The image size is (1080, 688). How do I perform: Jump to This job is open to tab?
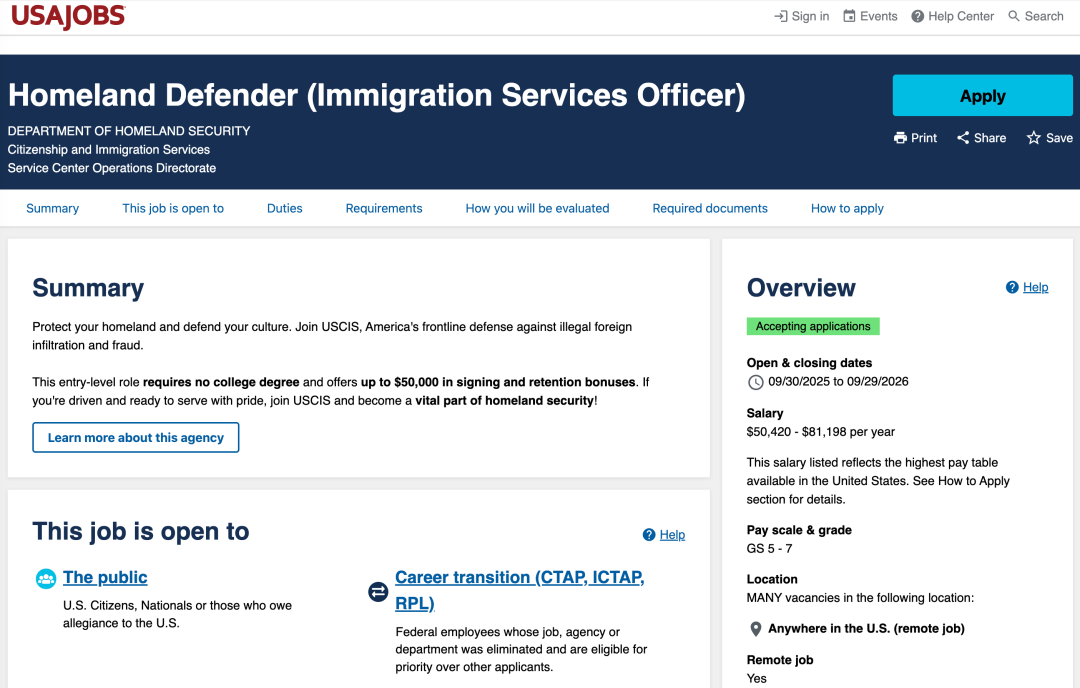point(173,208)
